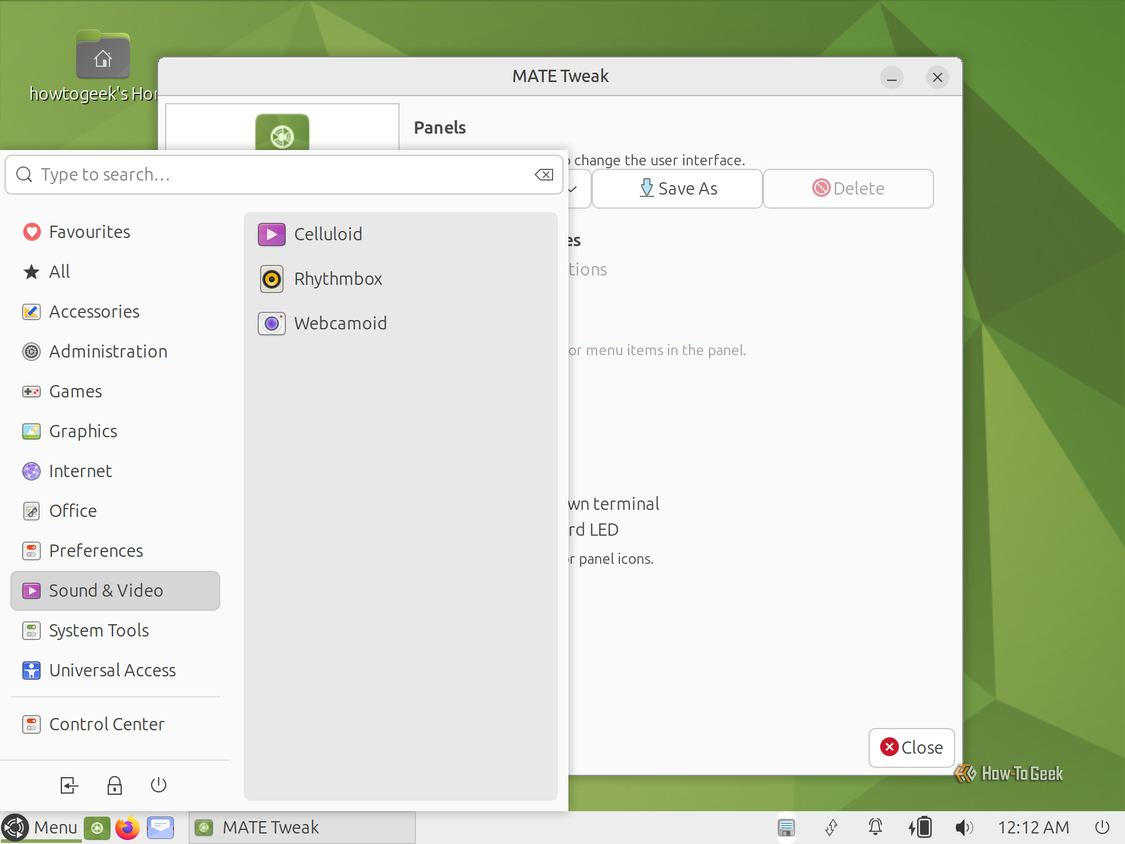Click the show desktop tray icon
This screenshot has width=1125, height=844.
(786, 827)
